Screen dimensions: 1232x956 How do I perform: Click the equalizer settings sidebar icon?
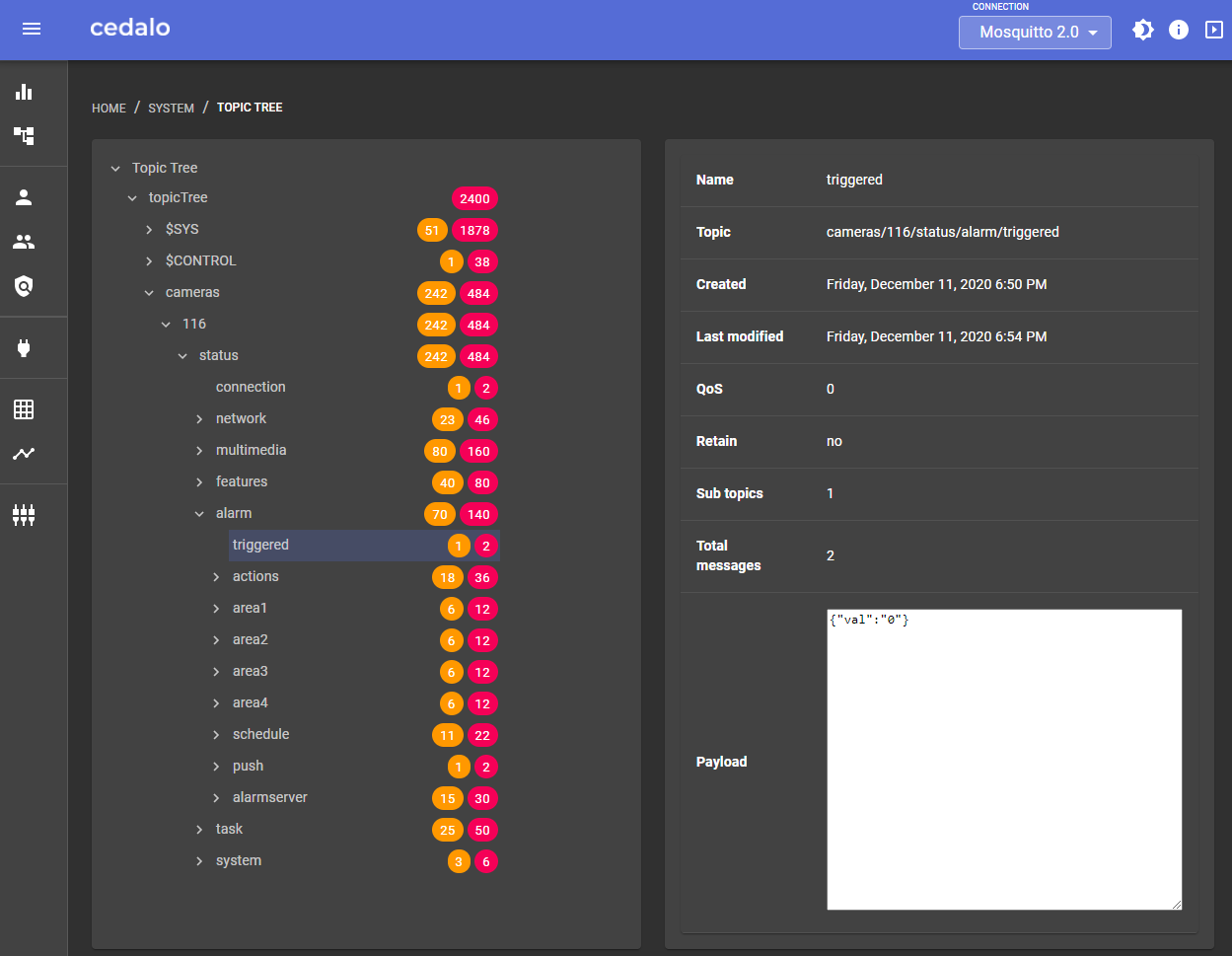[x=24, y=514]
